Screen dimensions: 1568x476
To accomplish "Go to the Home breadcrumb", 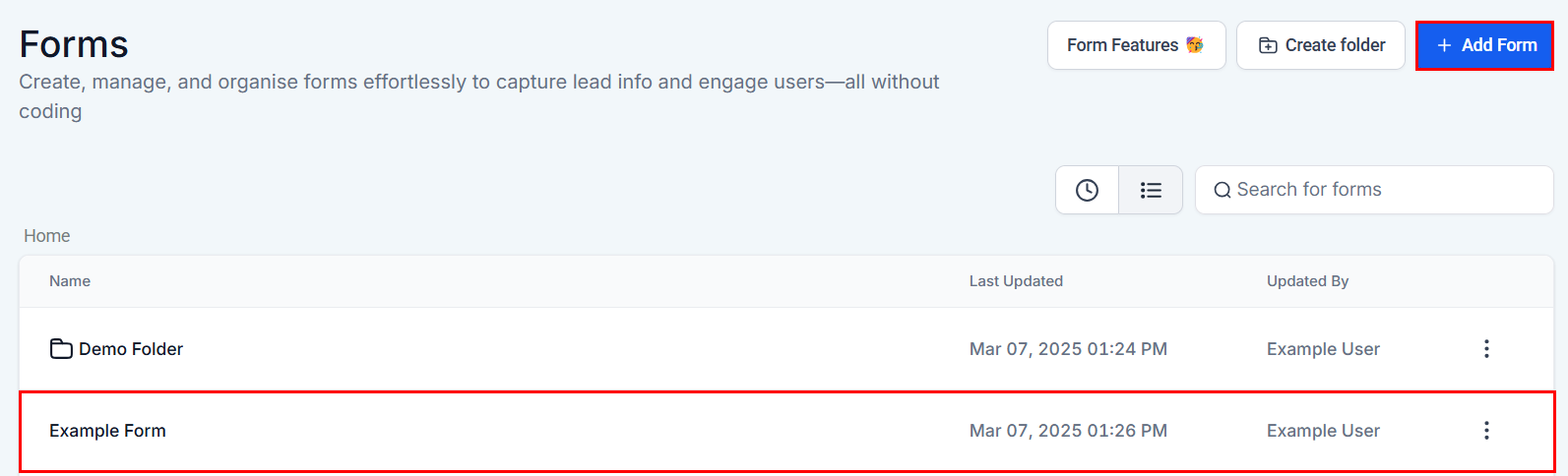I will click(47, 236).
